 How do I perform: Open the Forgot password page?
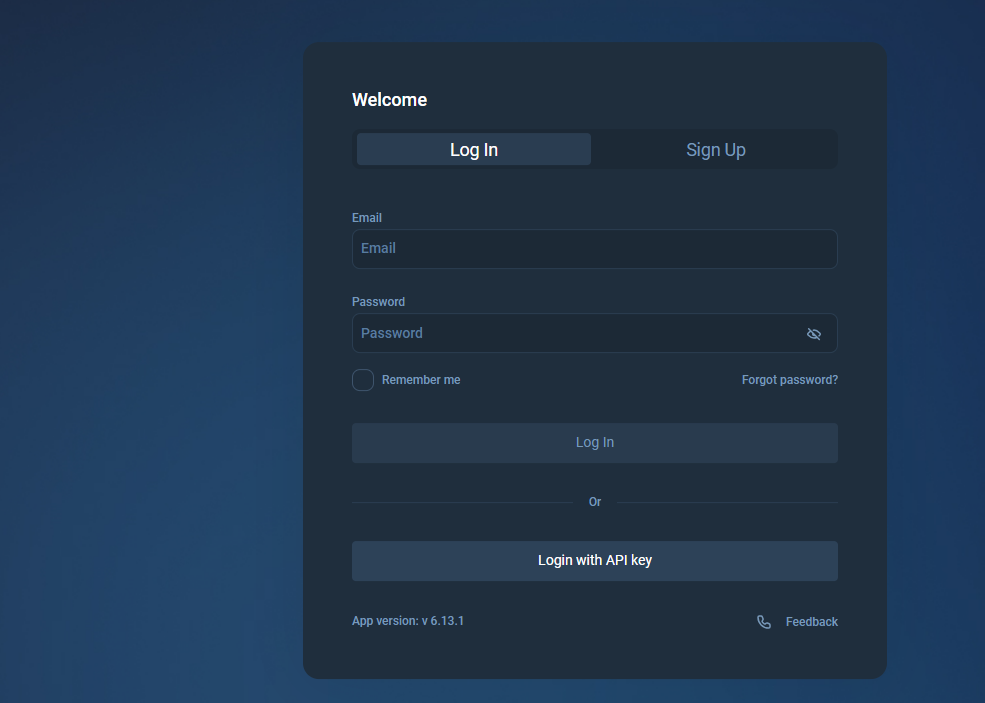789,379
